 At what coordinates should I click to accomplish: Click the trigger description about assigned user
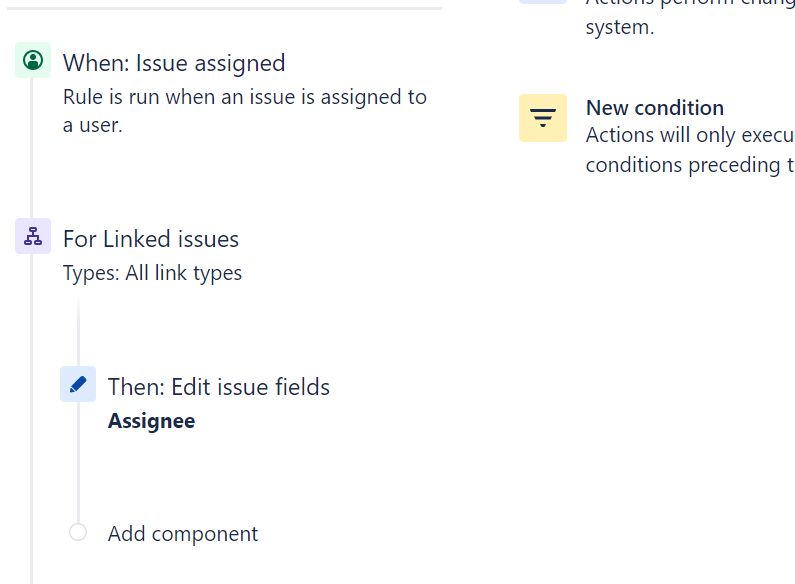point(244,111)
